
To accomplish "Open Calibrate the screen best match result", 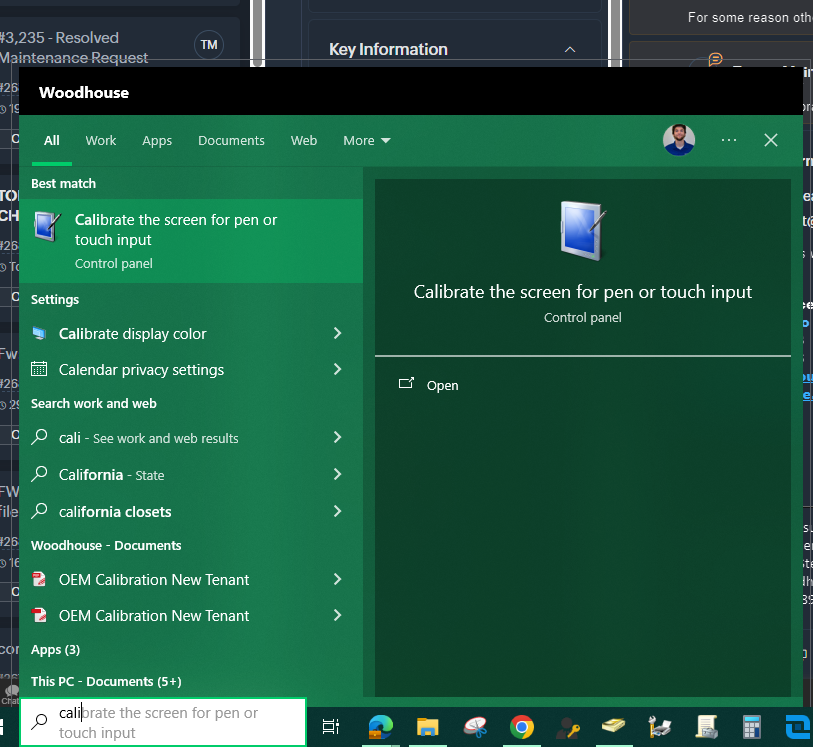I will [191, 241].
